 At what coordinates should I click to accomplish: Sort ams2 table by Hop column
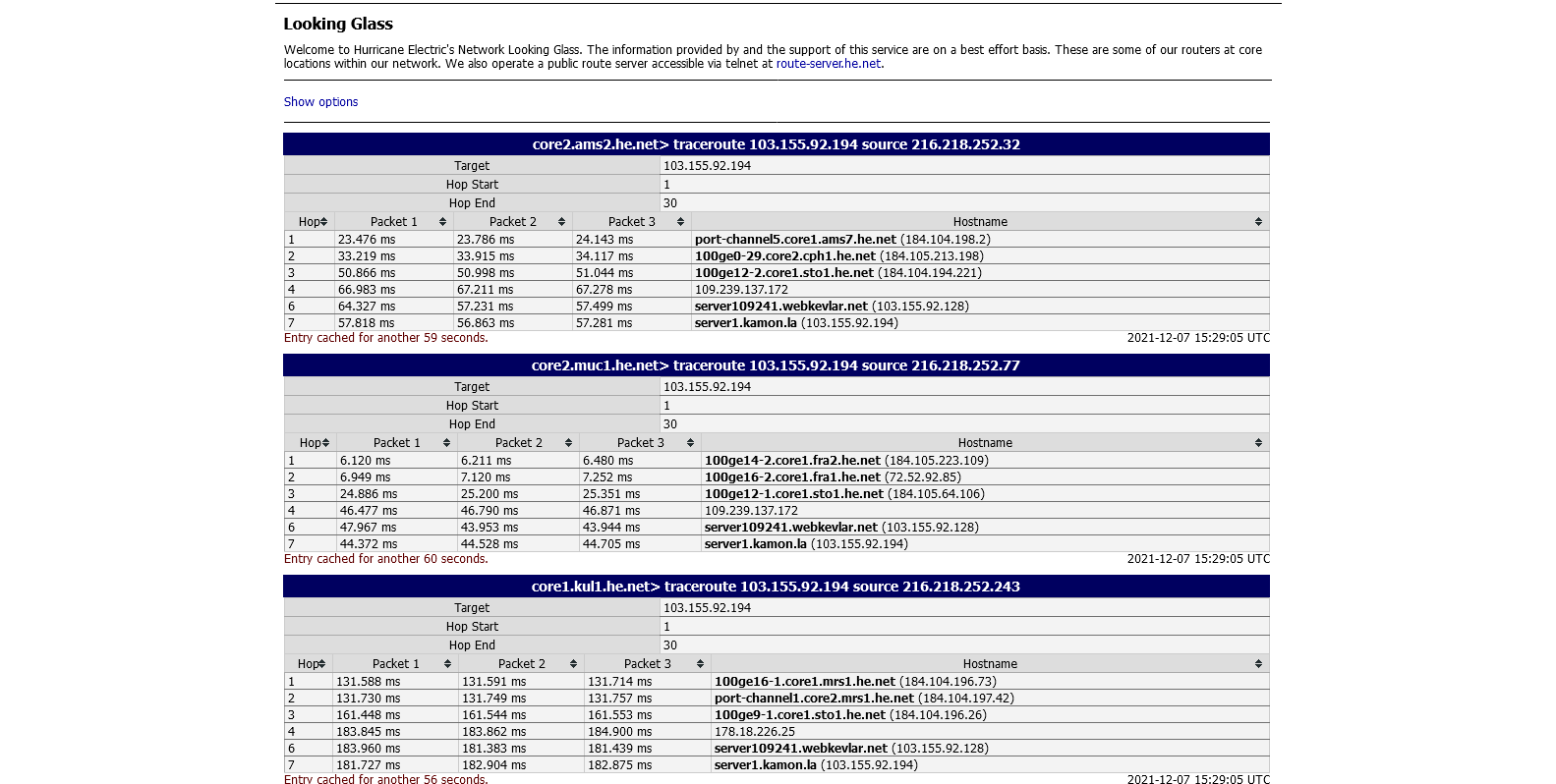(313, 222)
